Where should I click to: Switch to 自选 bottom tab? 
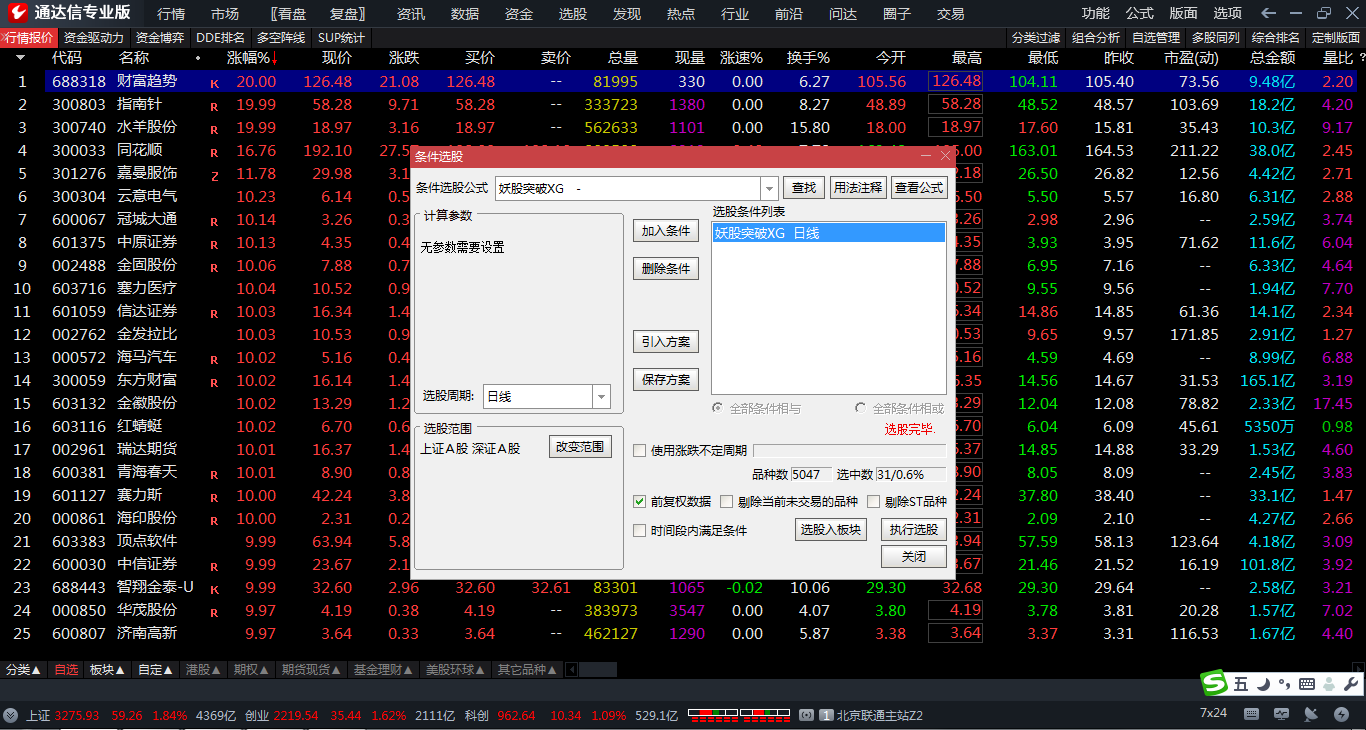66,670
